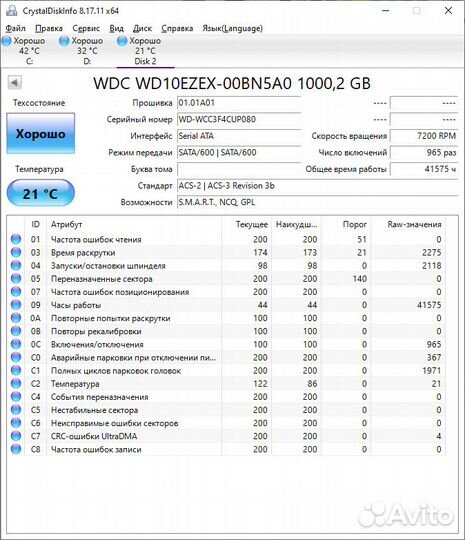Click status circle for attribute 04 row
Viewport: 465px width, 540px height.
16,266
